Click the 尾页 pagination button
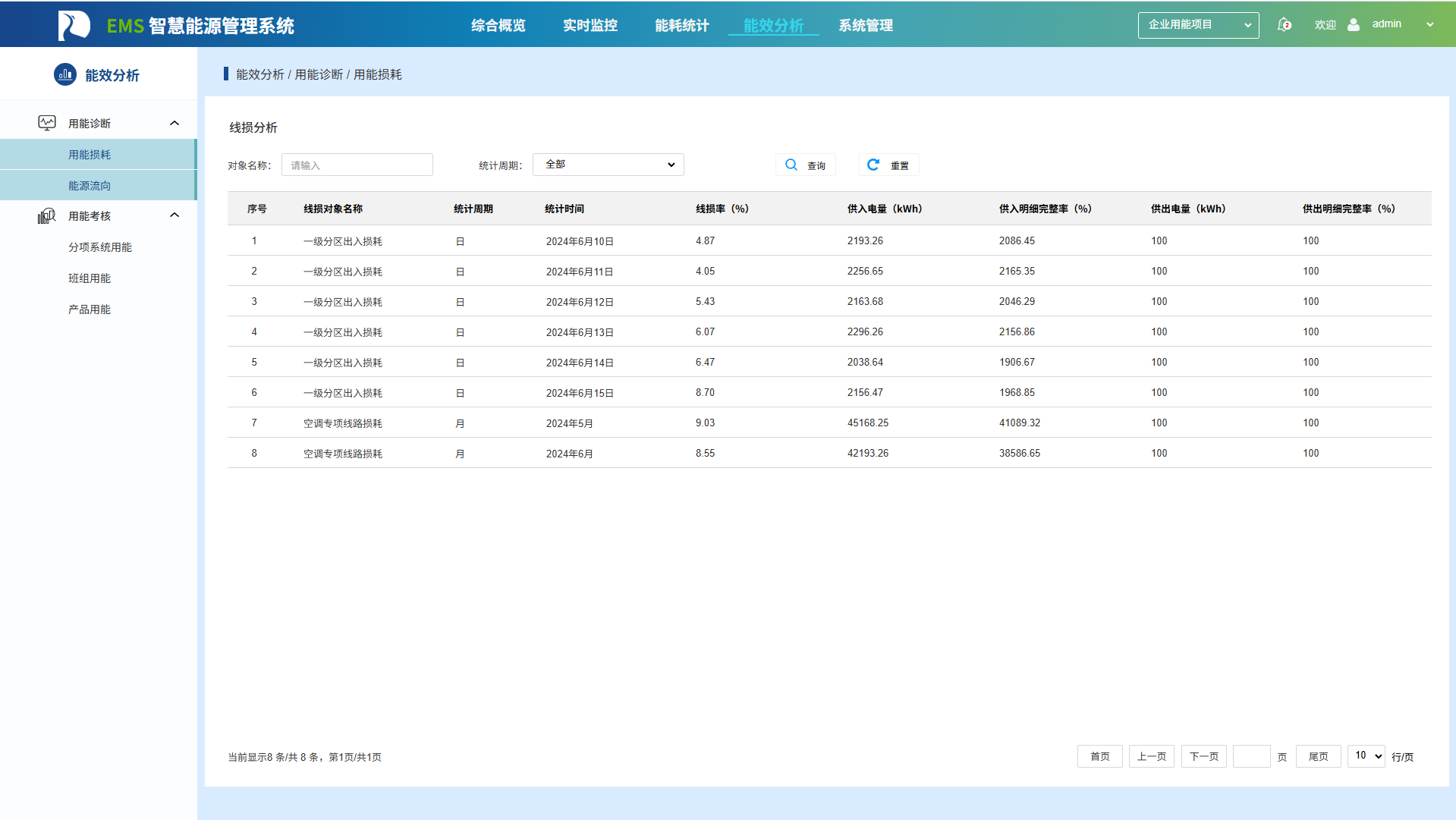Image resolution: width=1456 pixels, height=820 pixels. pyautogui.click(x=1319, y=756)
